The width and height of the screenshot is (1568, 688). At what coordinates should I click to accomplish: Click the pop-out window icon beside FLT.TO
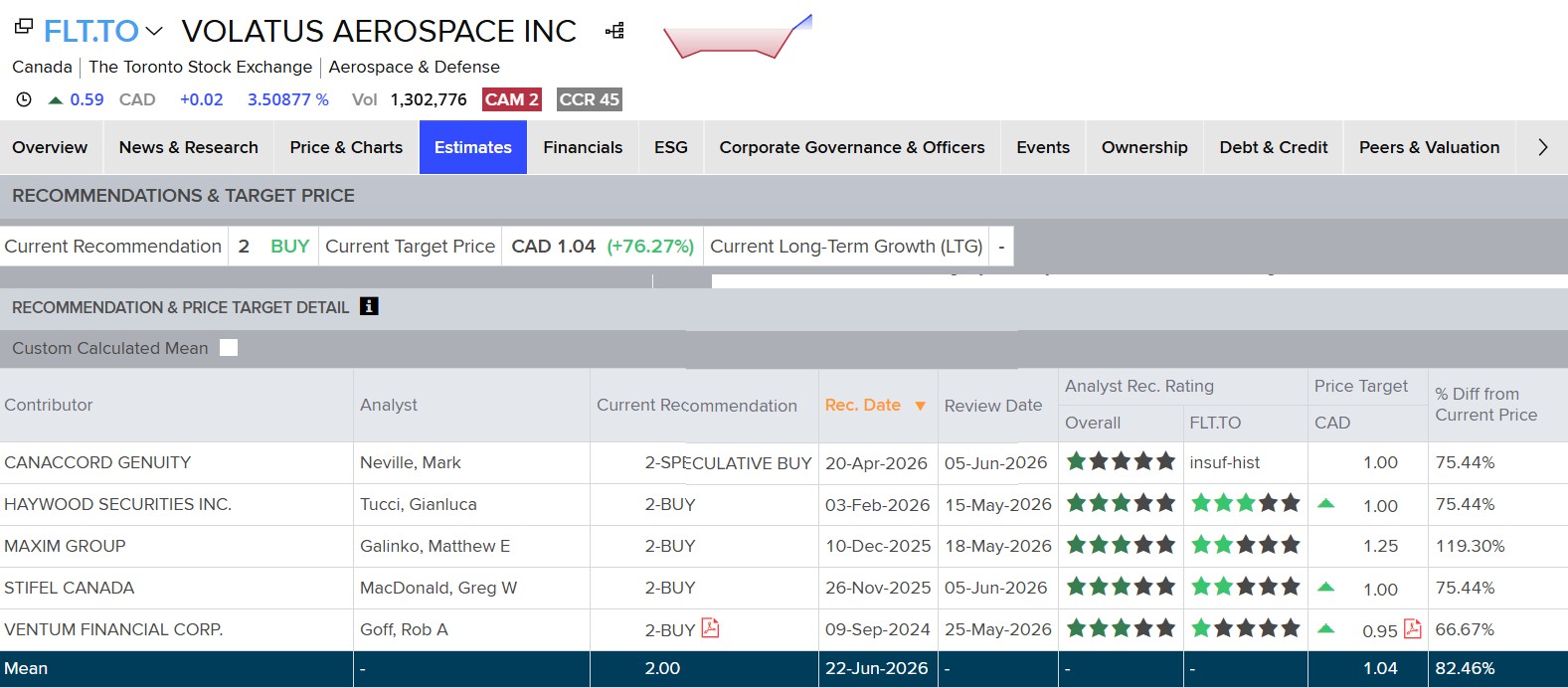(24, 27)
